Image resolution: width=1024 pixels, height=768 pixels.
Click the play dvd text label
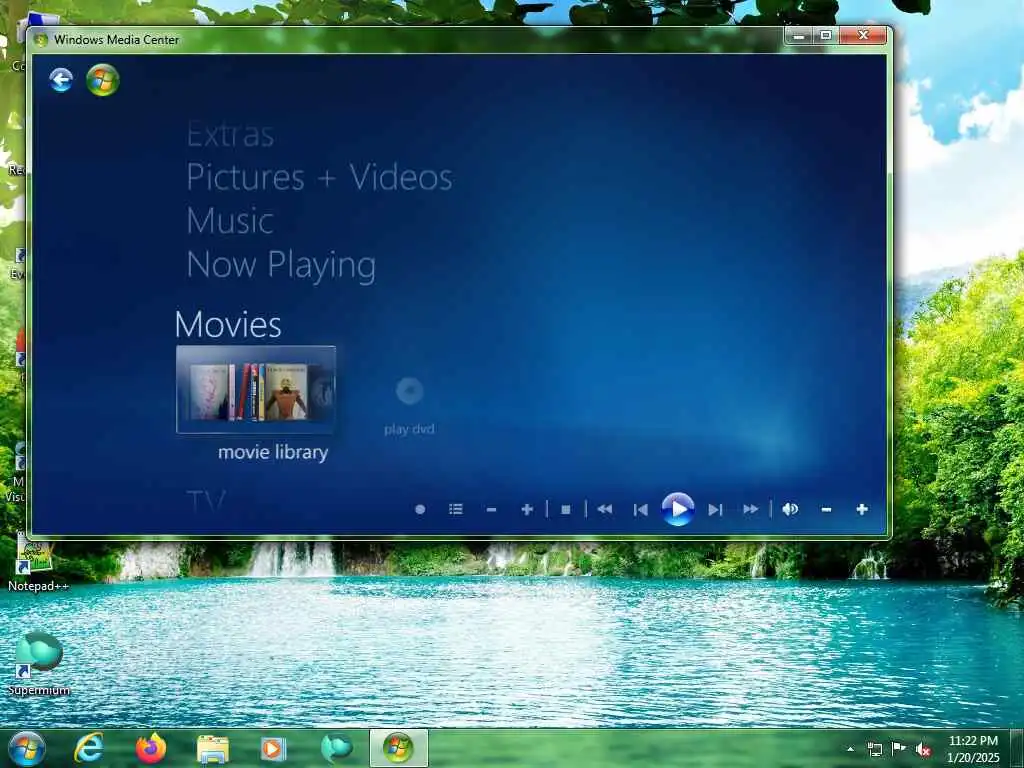coord(409,429)
